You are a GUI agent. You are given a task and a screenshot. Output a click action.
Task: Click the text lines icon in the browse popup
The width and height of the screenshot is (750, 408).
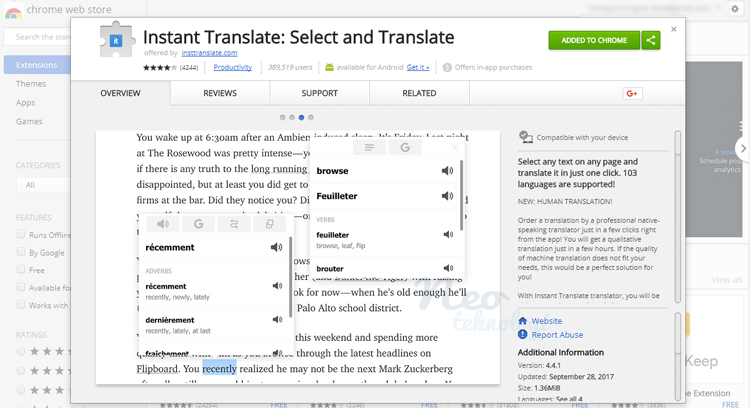pos(369,147)
